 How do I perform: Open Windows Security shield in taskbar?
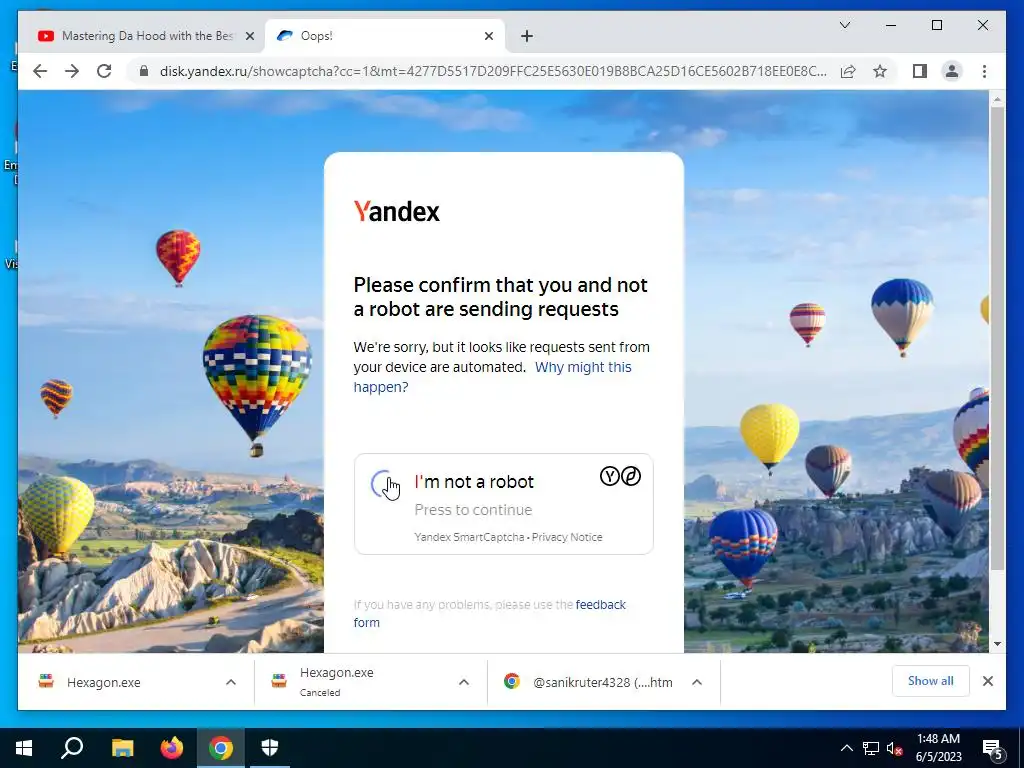pos(270,748)
